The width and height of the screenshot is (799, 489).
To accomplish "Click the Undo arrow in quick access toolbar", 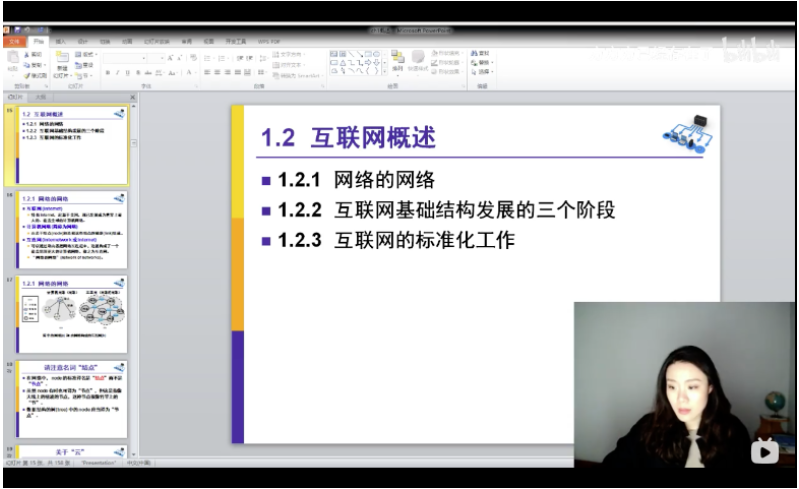I will point(27,30).
